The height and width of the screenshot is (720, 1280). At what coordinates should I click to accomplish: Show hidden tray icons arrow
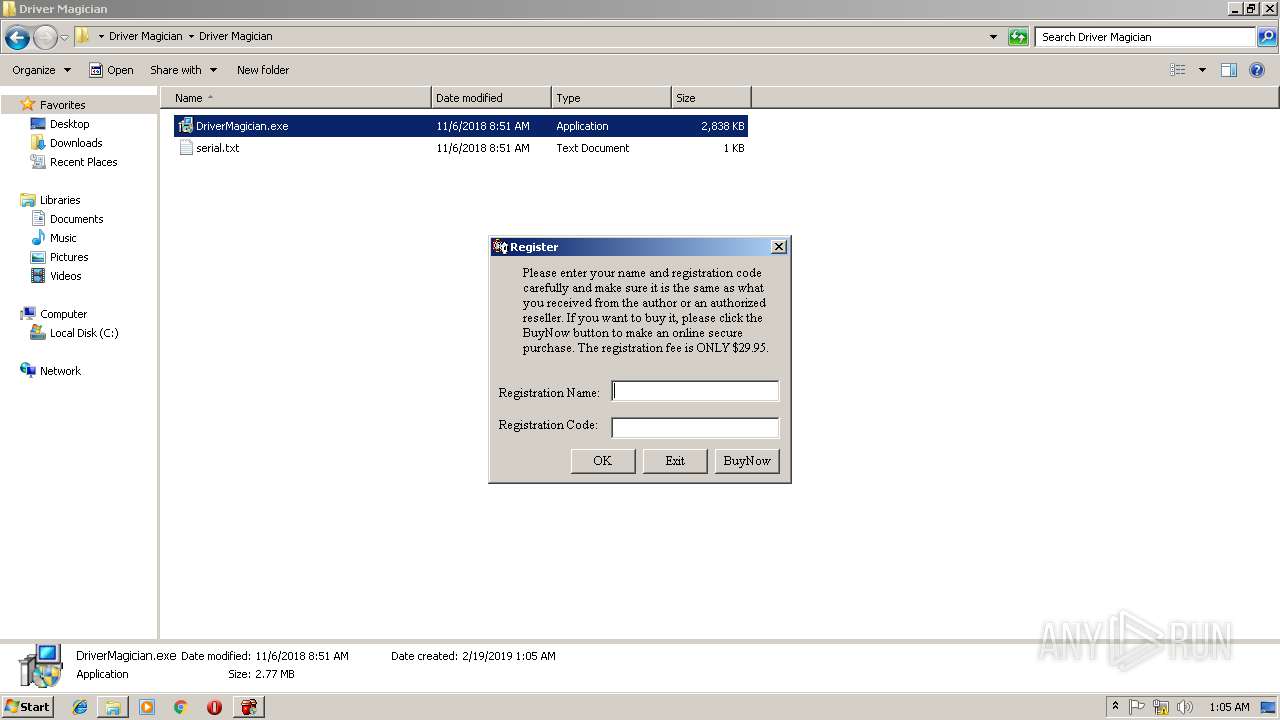click(x=1116, y=707)
